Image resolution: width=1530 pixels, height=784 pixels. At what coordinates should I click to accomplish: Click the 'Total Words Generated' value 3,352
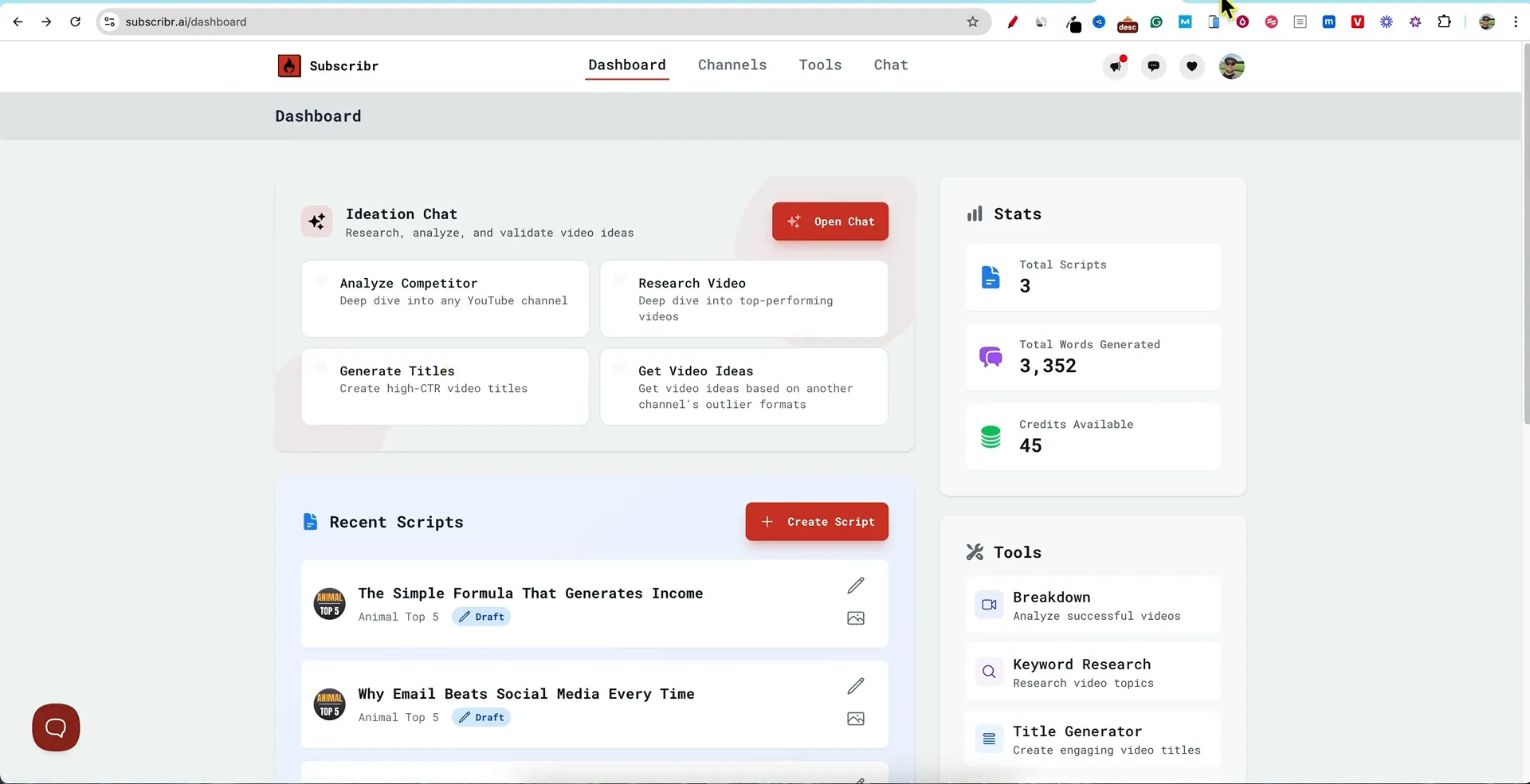1048,366
